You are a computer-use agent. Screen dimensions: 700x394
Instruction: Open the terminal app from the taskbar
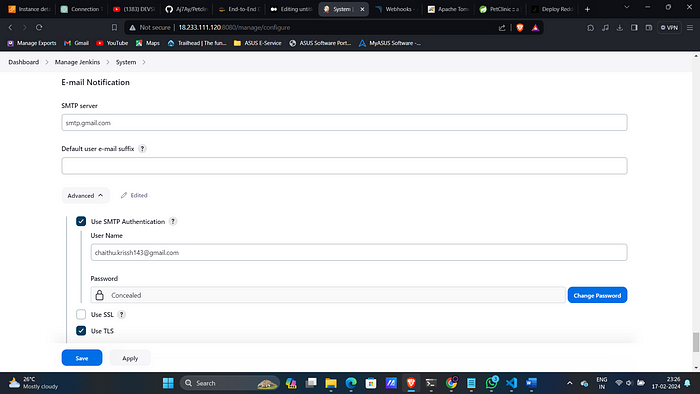point(431,383)
